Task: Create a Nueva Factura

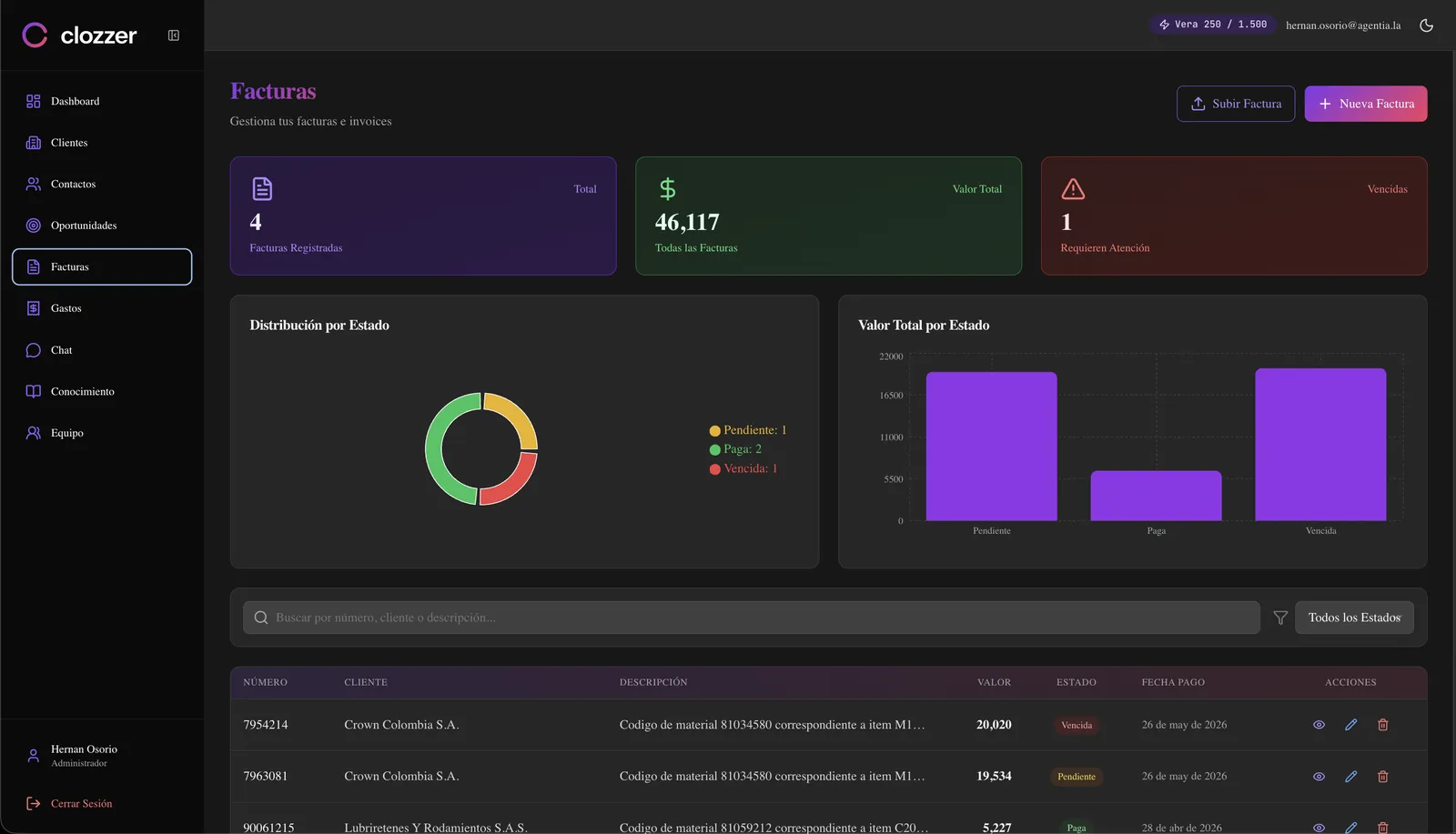Action: pyautogui.click(x=1365, y=104)
